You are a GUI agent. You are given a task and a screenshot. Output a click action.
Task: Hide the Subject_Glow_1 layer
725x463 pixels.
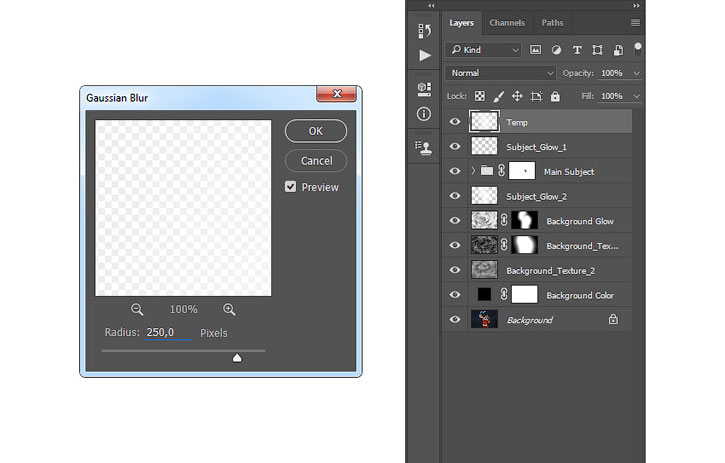click(x=455, y=146)
